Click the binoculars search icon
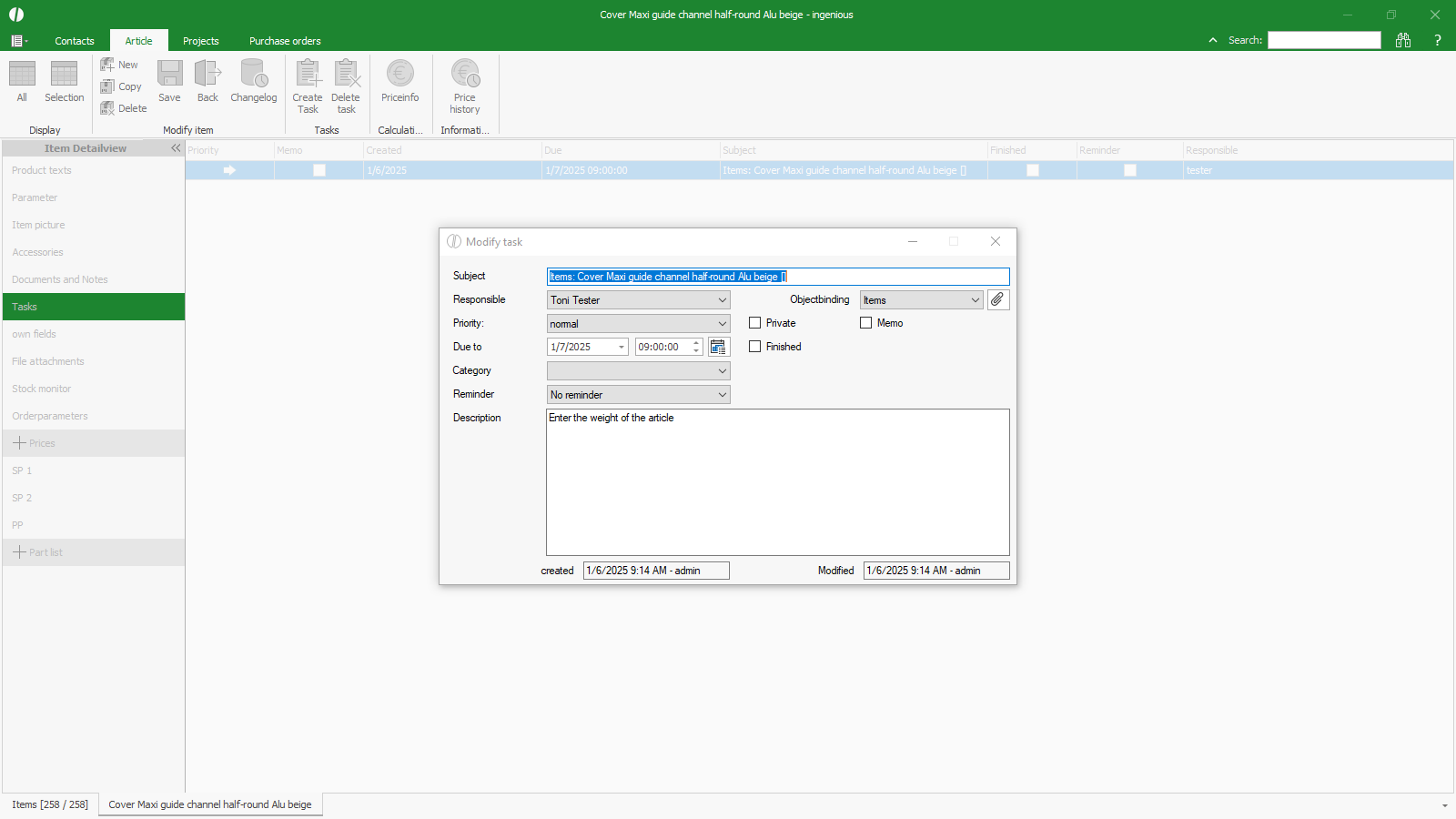 1403,40
